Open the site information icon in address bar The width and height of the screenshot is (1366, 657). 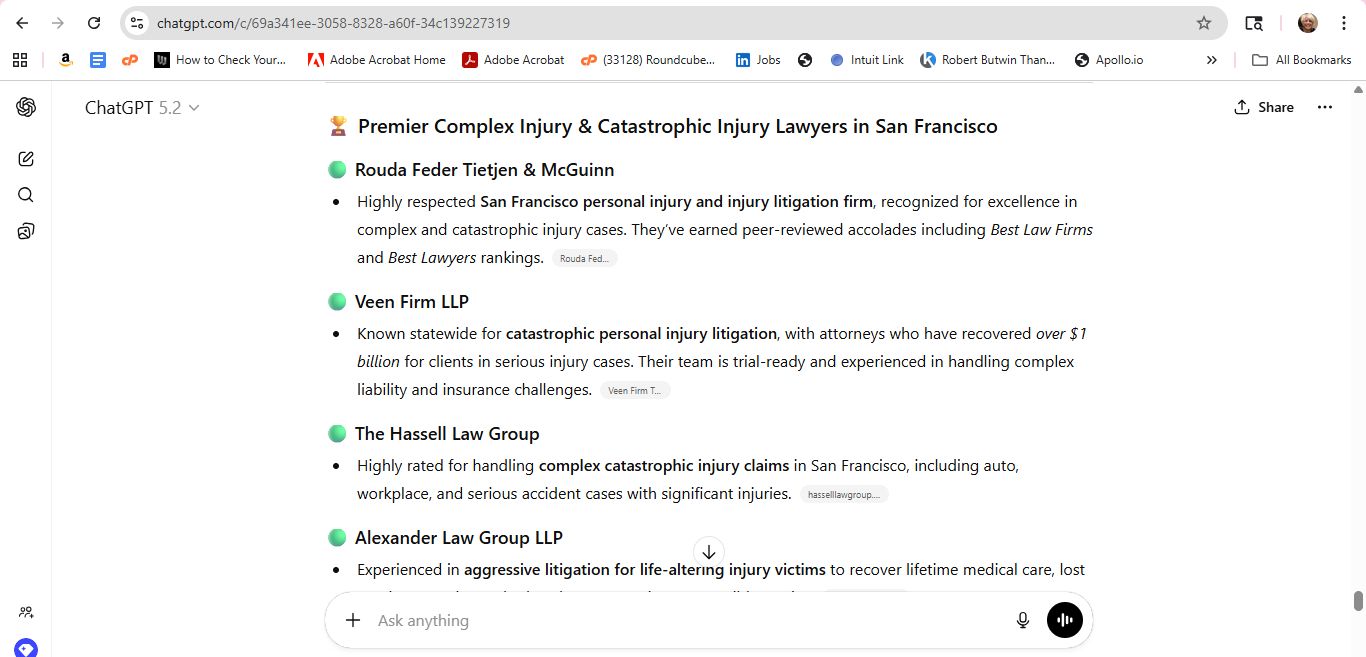tap(137, 23)
